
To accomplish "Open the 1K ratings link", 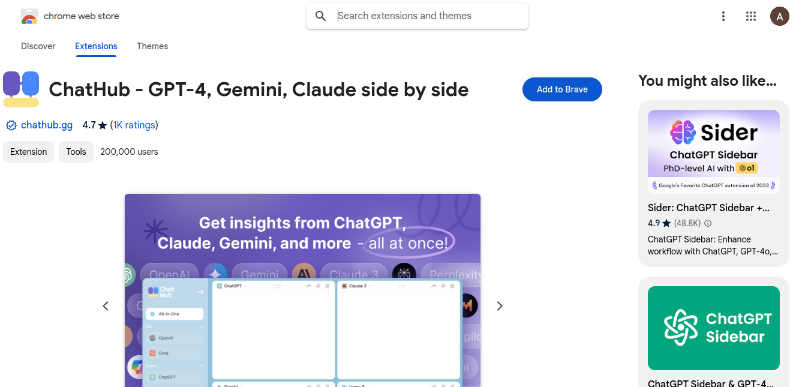I will click(x=135, y=125).
